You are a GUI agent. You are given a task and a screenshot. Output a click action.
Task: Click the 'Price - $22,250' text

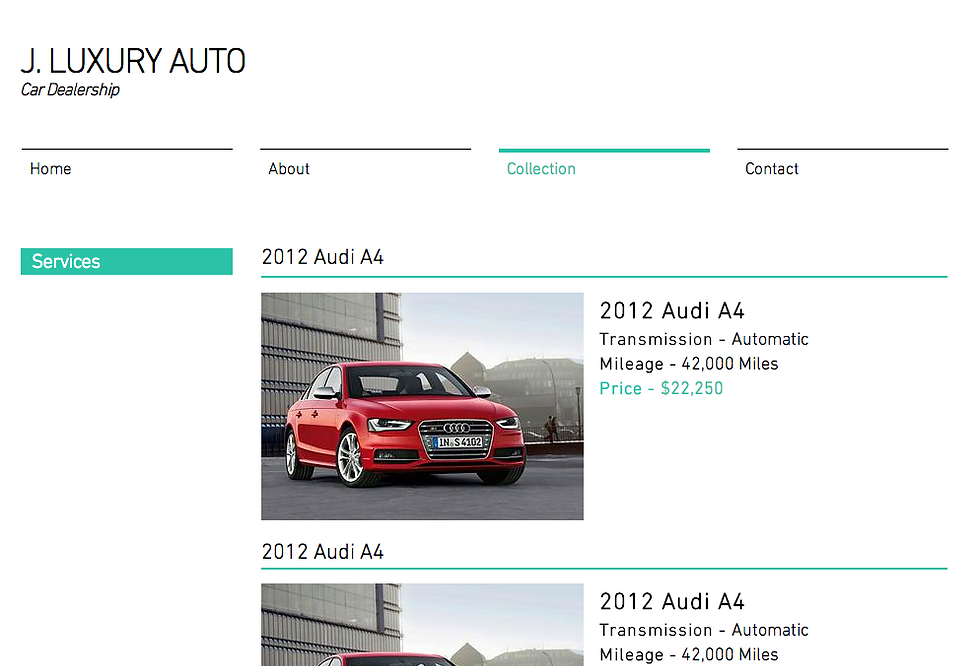(661, 389)
